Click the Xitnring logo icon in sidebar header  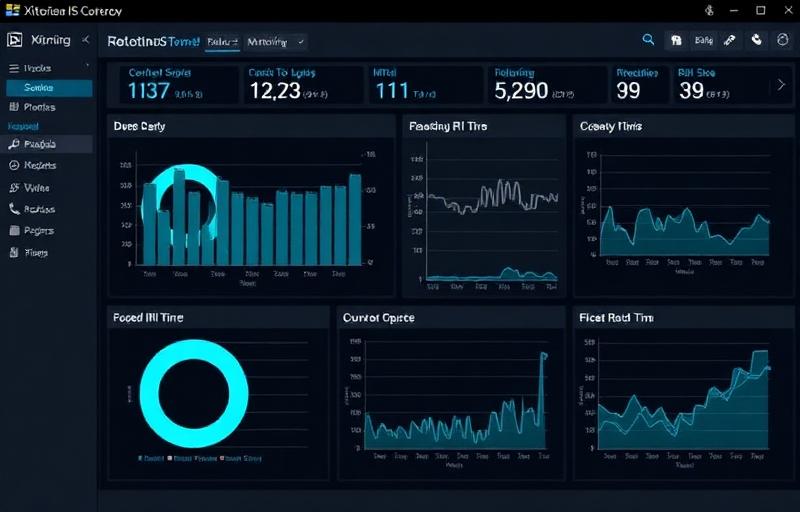click(x=14, y=41)
